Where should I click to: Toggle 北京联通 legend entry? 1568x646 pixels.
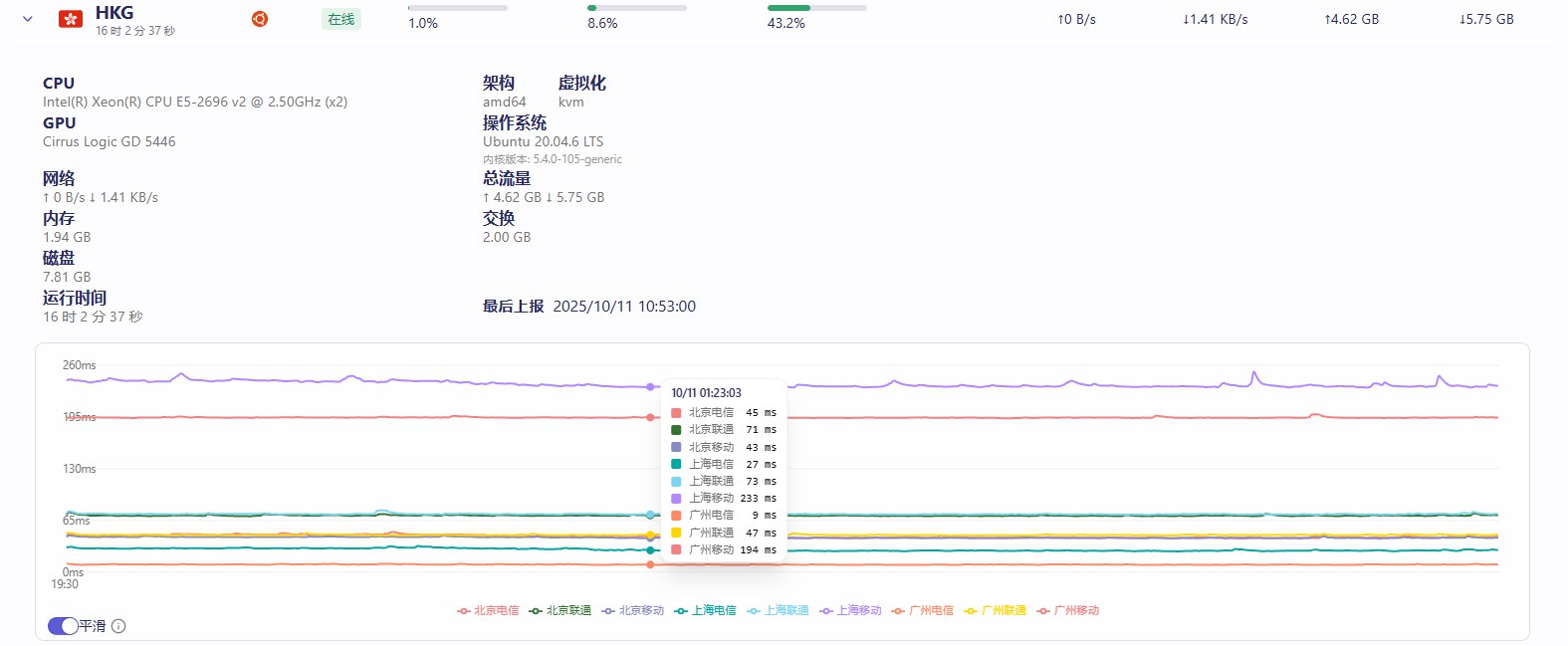click(x=560, y=611)
